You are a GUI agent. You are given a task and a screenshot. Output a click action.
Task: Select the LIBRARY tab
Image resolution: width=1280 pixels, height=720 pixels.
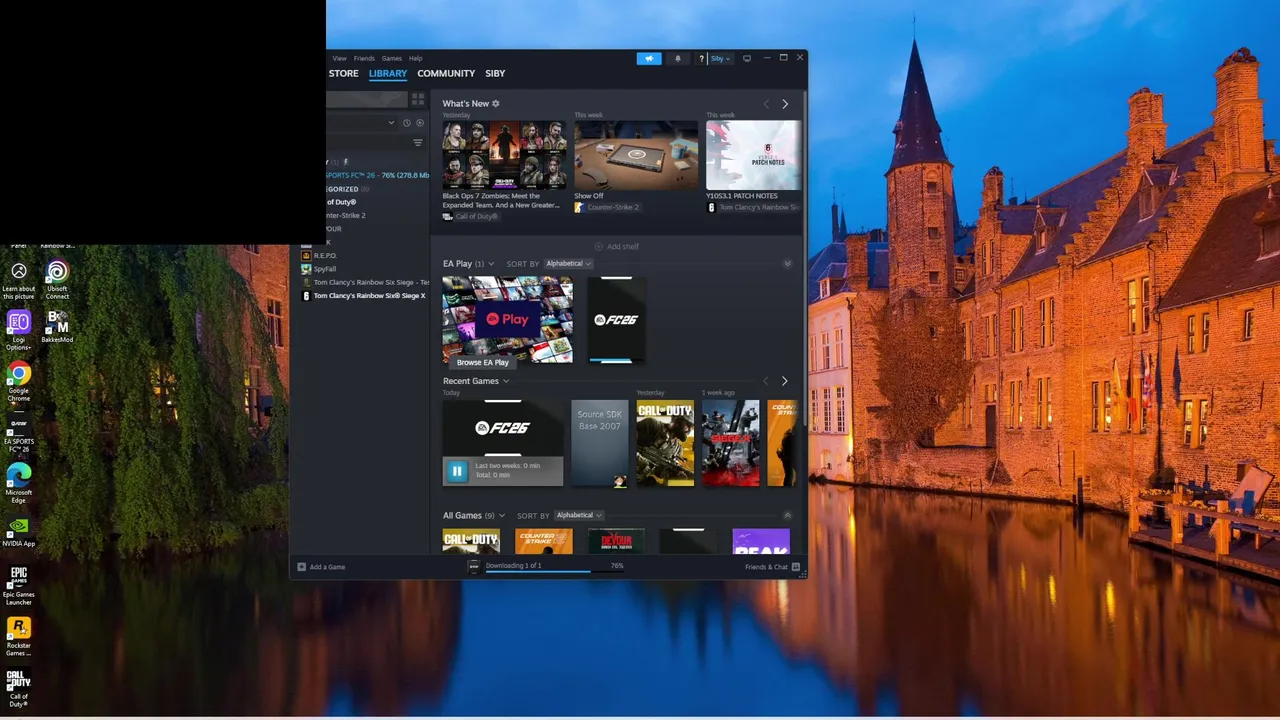point(388,74)
